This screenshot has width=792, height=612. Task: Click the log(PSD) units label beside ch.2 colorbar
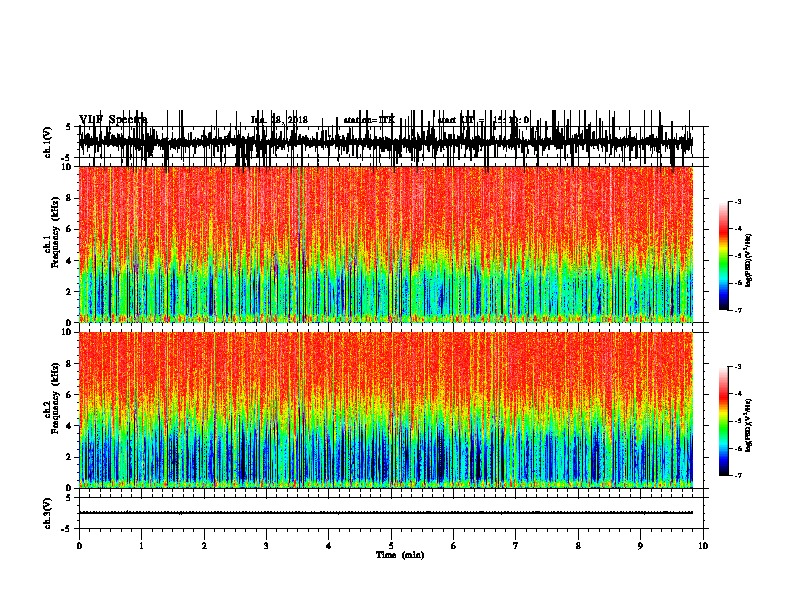pyautogui.click(x=749, y=425)
